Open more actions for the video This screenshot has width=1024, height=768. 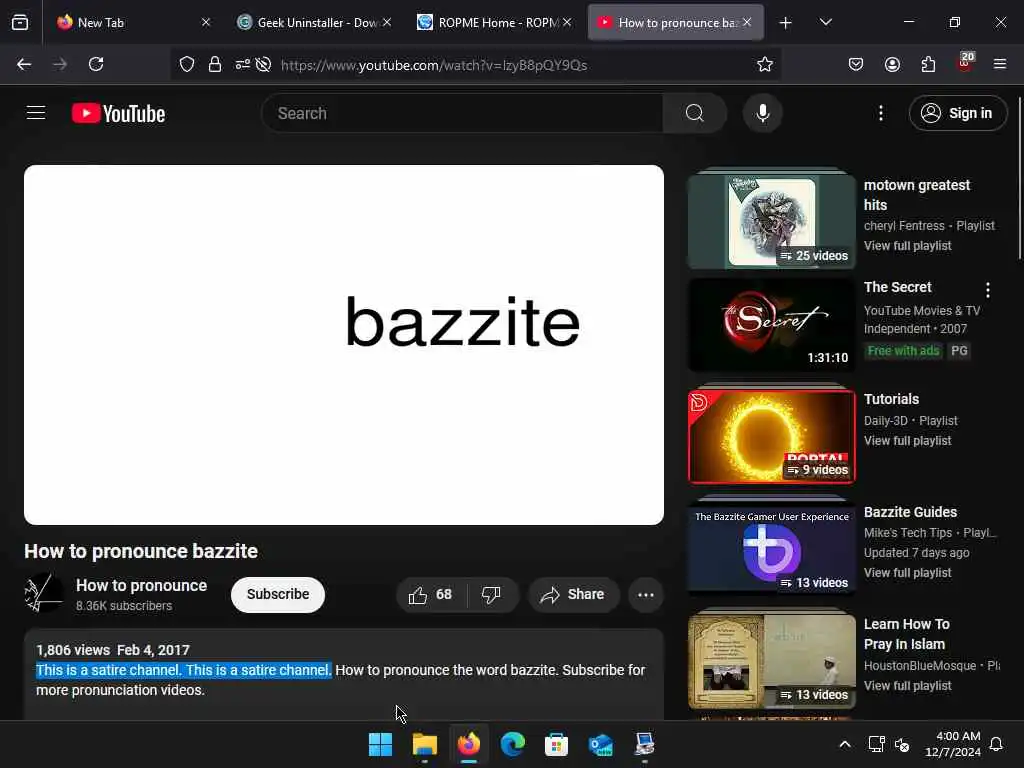point(645,594)
